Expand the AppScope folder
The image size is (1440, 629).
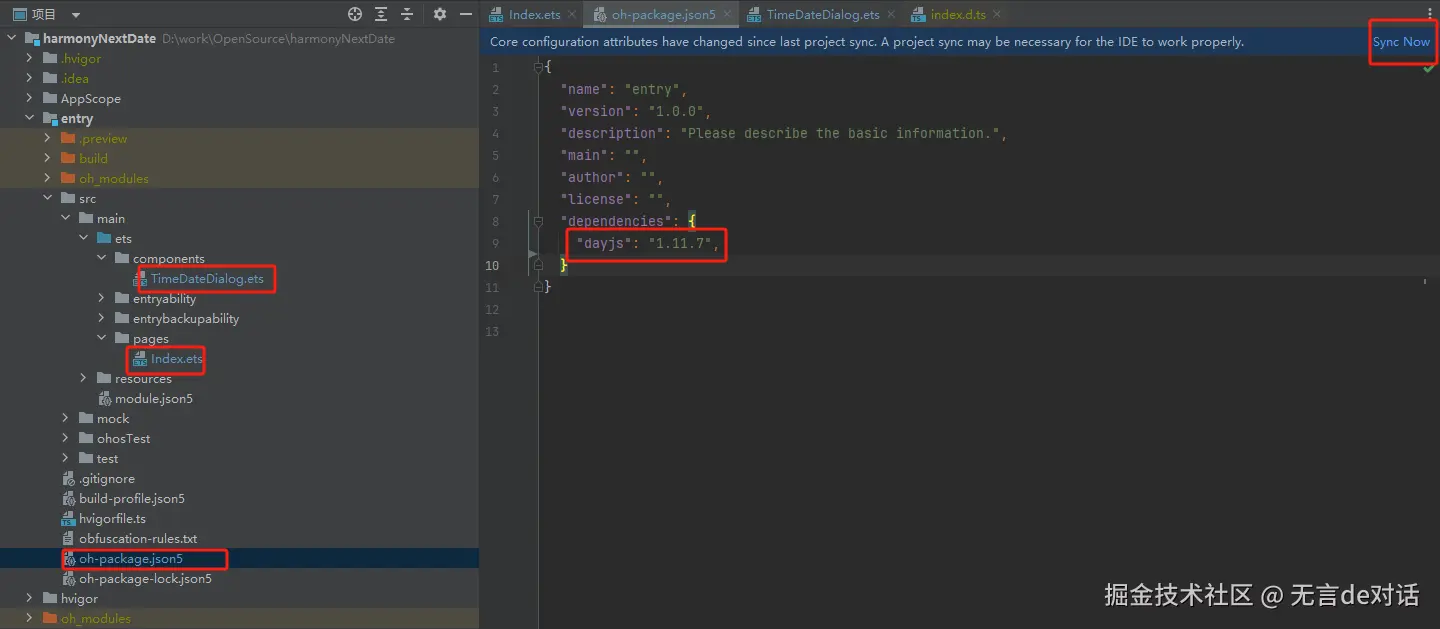[x=30, y=98]
